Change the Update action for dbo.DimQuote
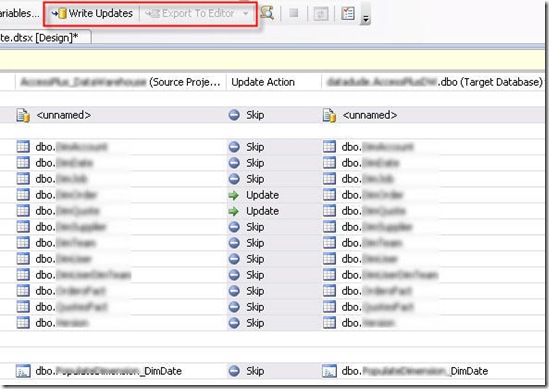549x389 pixels. coord(262,211)
